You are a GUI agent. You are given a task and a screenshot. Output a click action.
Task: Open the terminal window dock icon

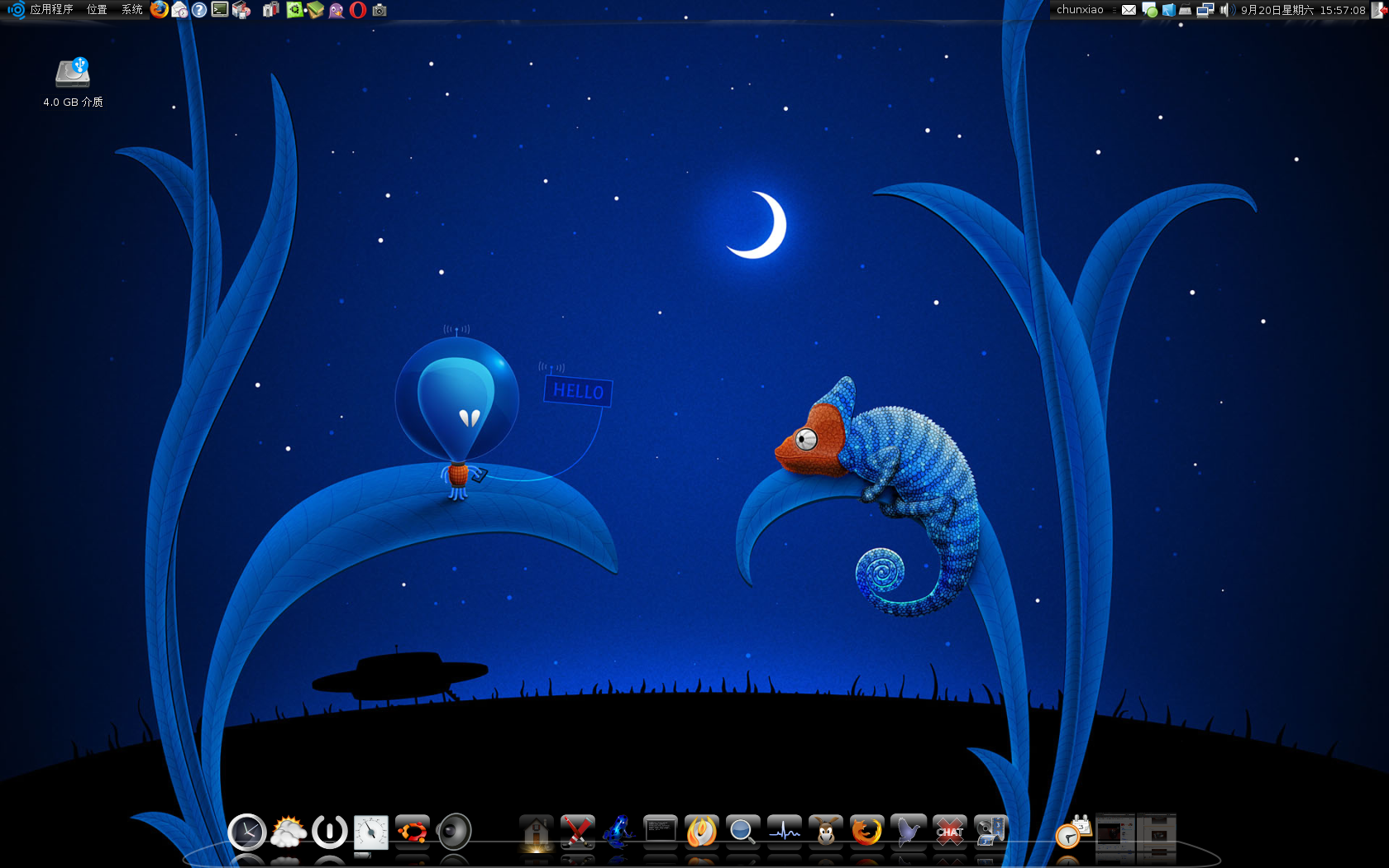pyautogui.click(x=660, y=831)
